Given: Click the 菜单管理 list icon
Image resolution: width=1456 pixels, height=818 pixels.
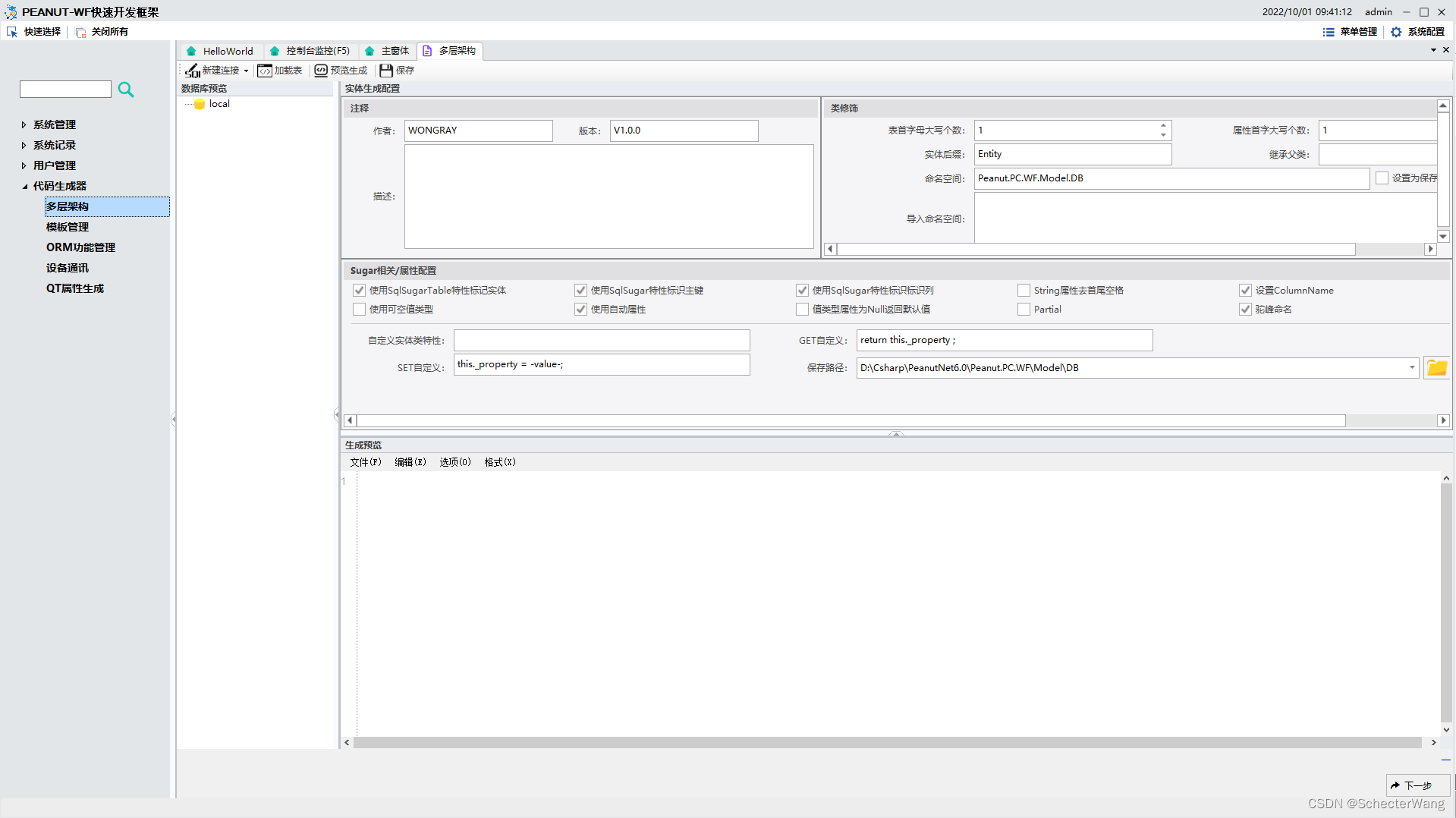Looking at the screenshot, I should point(1329,32).
